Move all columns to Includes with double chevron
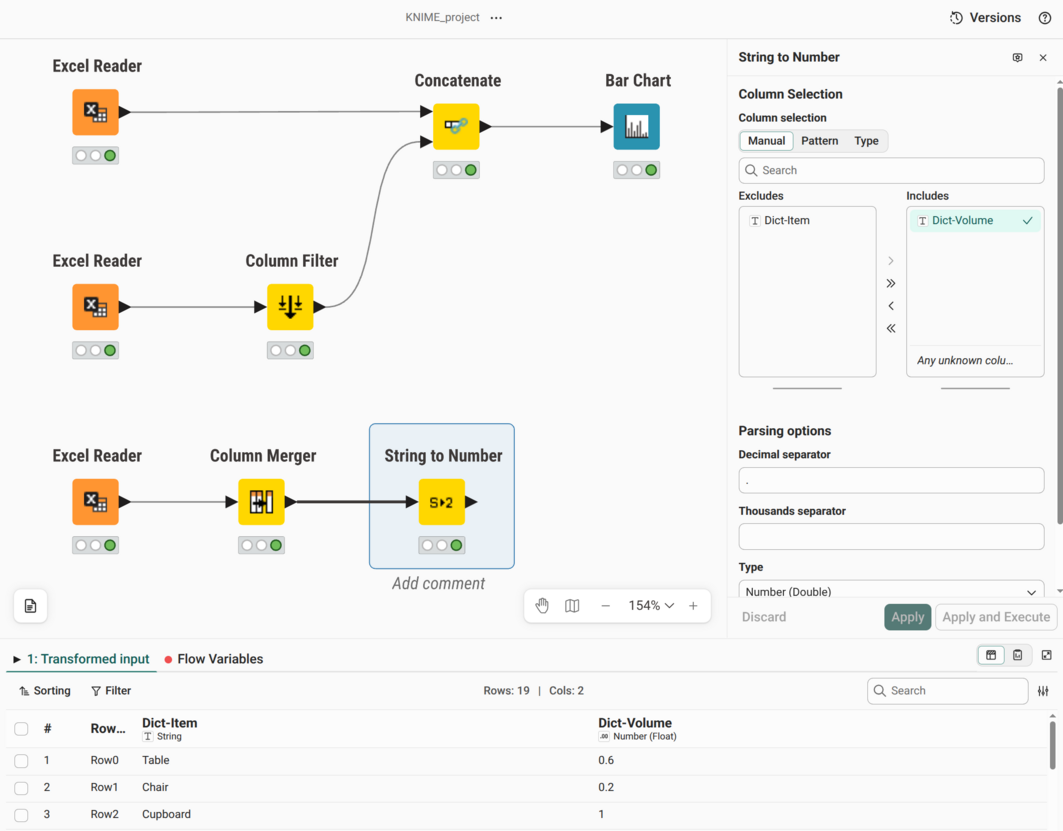Screen dimensions: 1063x831 (891, 283)
